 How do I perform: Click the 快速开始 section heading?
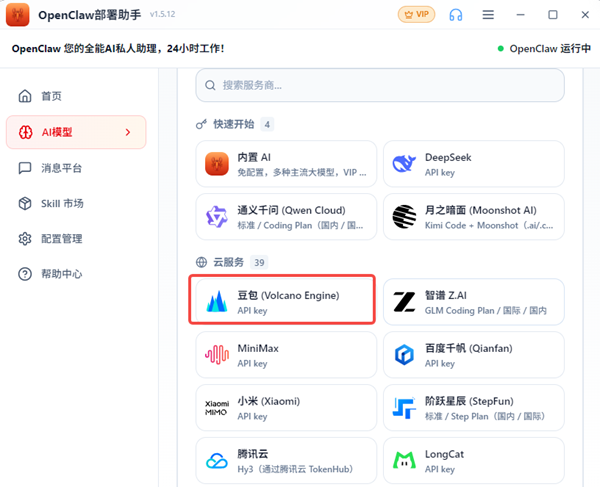click(233, 124)
